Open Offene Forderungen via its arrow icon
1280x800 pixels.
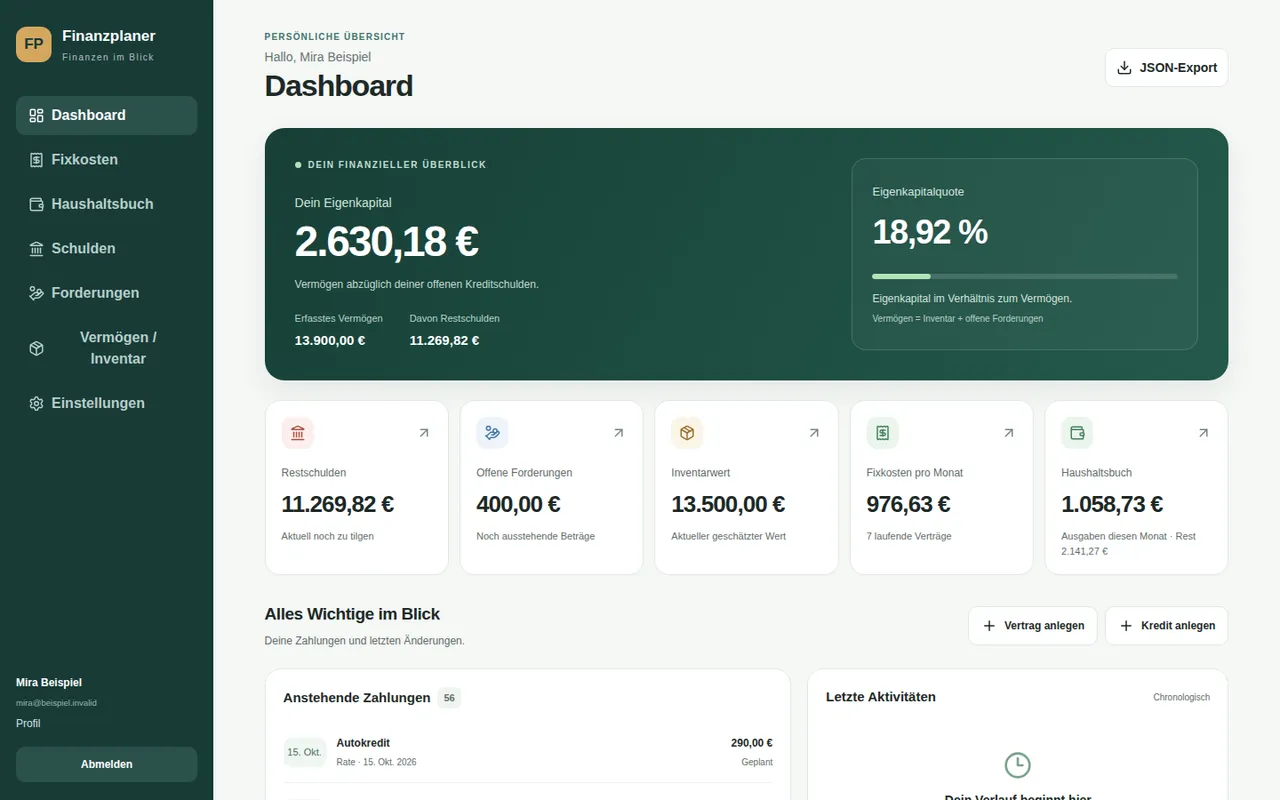618,433
